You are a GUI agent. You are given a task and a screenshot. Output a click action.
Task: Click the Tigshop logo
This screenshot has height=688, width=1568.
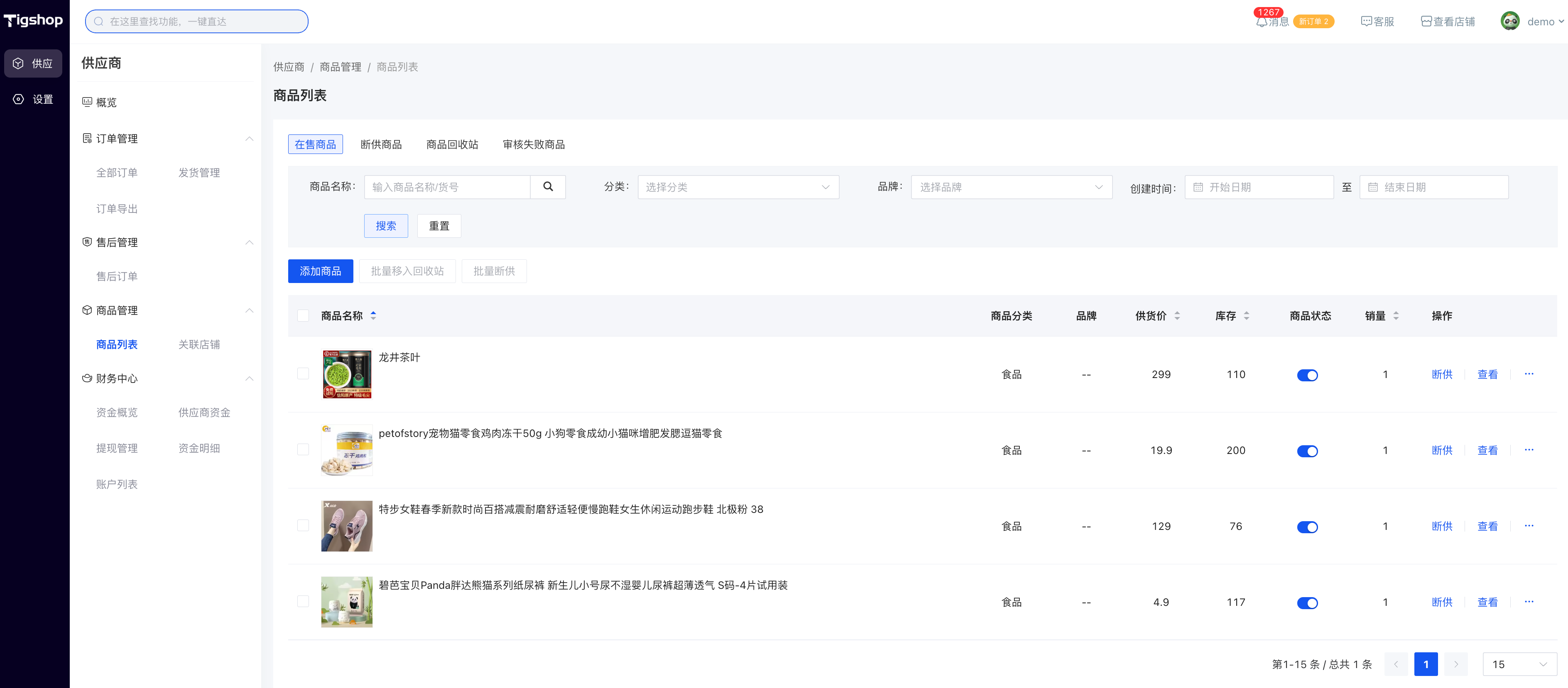(x=34, y=21)
